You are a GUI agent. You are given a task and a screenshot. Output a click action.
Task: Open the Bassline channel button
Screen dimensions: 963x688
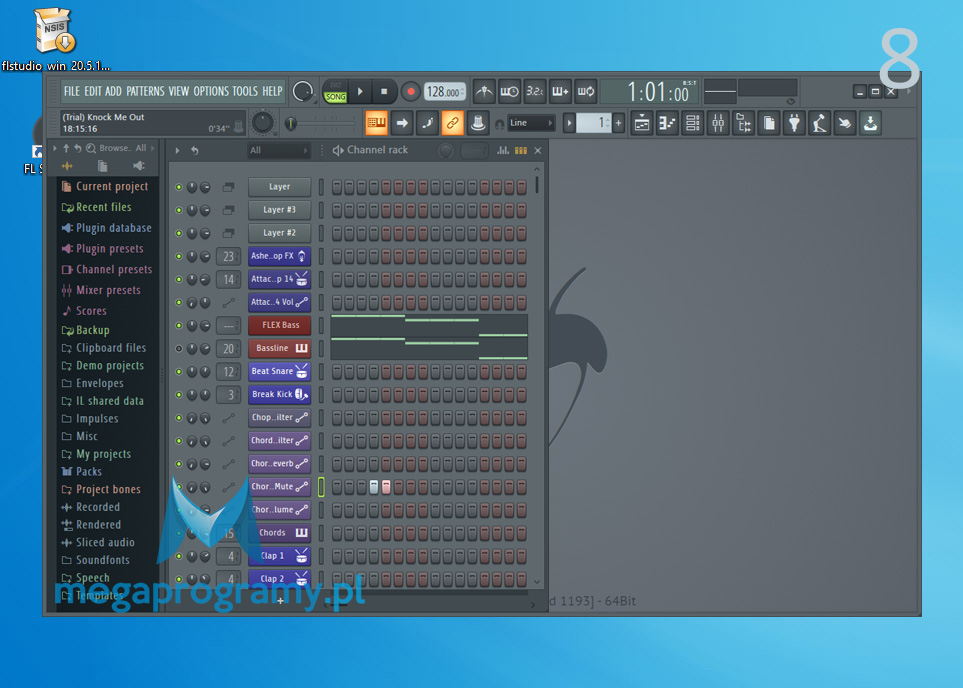coord(280,348)
